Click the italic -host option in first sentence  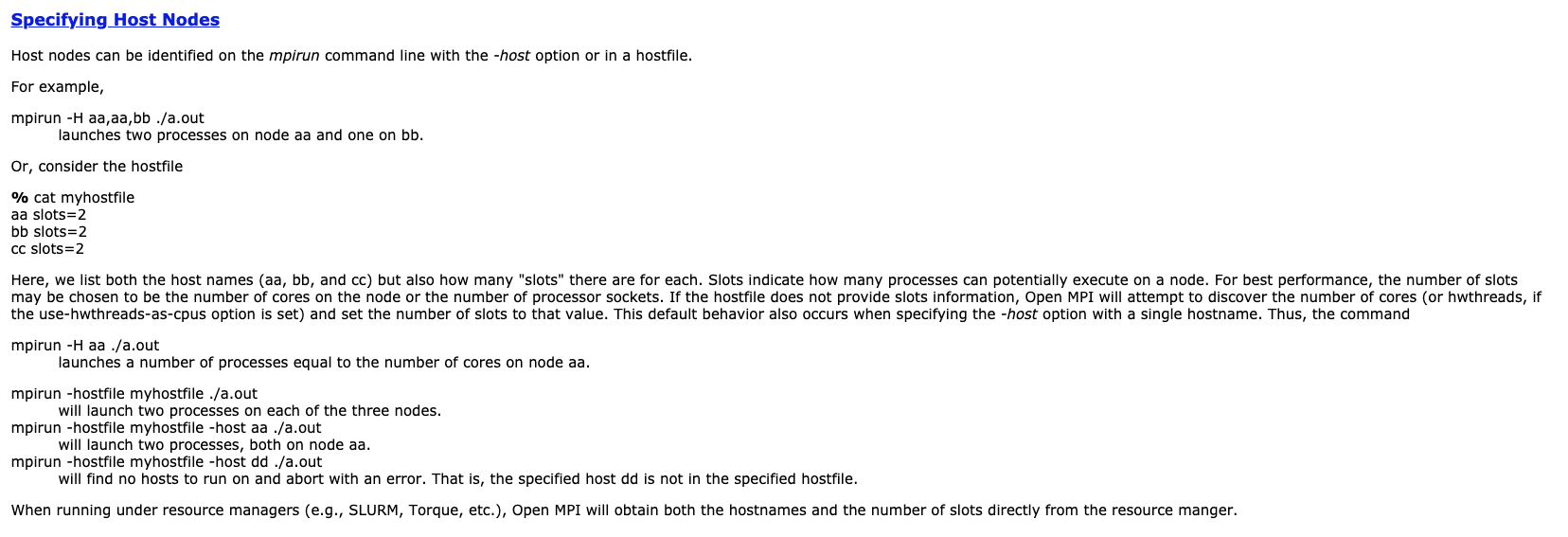[511, 56]
